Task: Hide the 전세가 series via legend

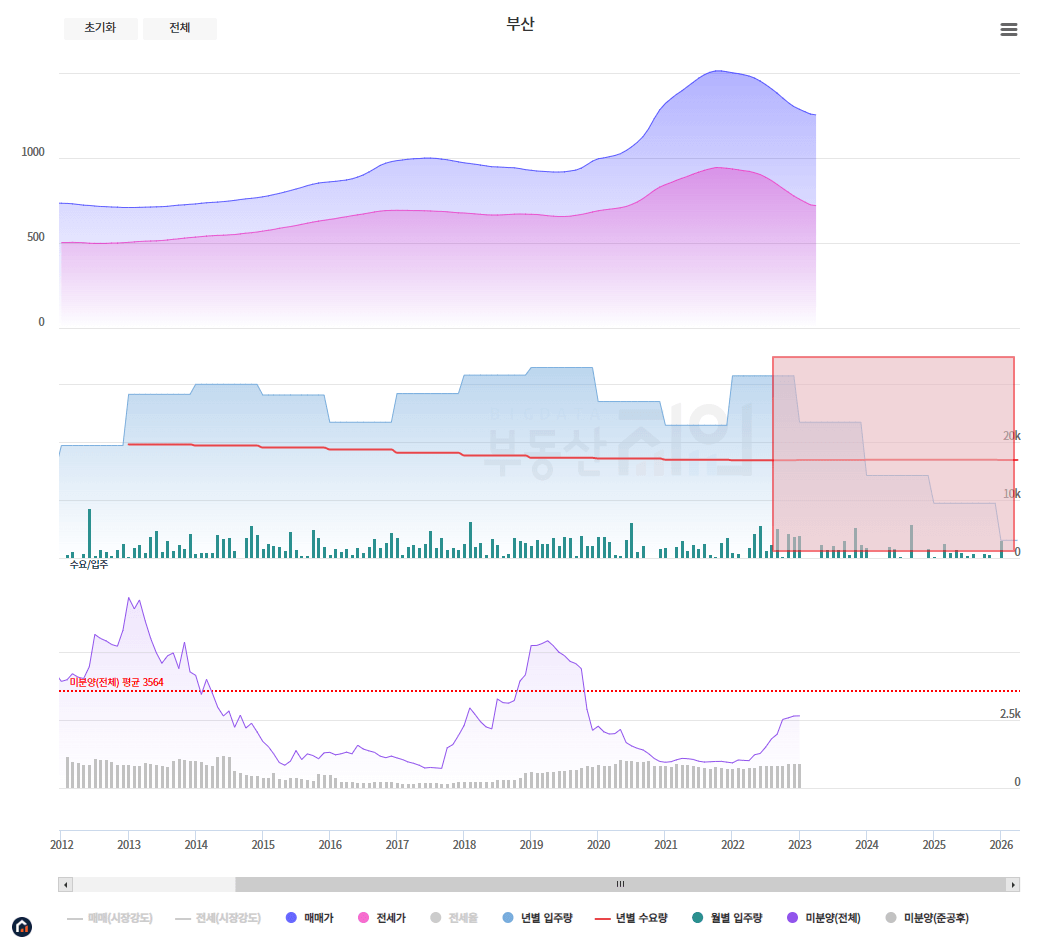Action: [x=382, y=918]
